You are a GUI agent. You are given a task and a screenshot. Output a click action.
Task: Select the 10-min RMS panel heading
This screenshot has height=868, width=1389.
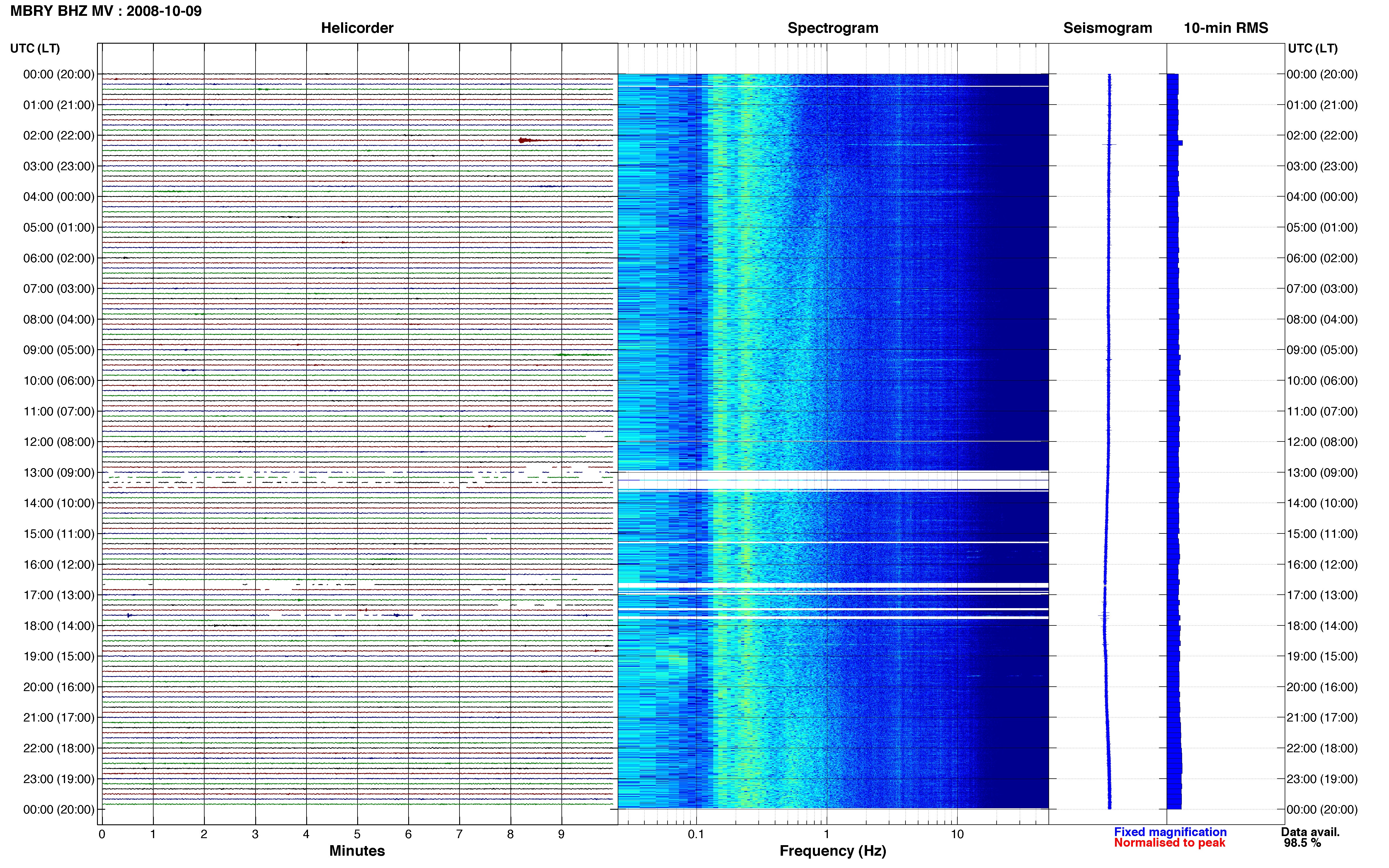point(1225,28)
